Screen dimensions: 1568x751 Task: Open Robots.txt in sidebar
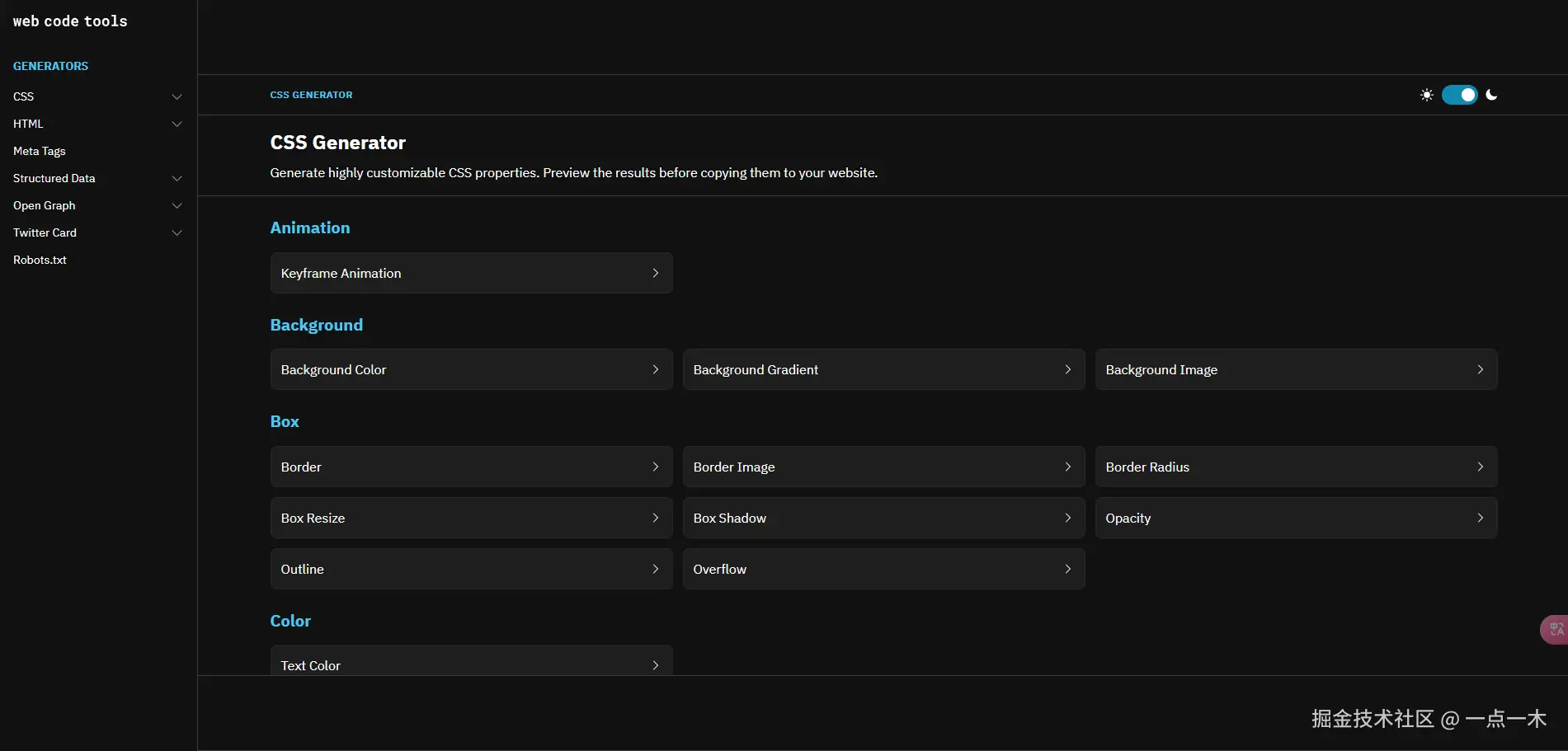40,260
